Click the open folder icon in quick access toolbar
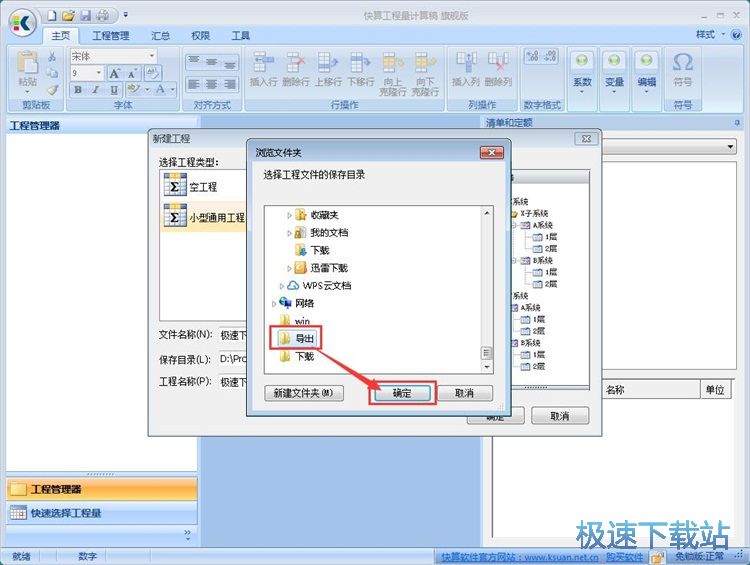Image resolution: width=750 pixels, height=565 pixels. tap(68, 16)
